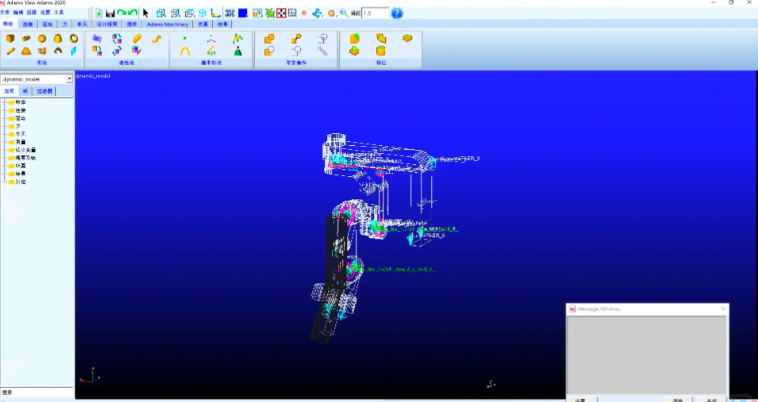The height and width of the screenshot is (402, 758).
Task: Expand the last folder in model tree
Action: click(x=5, y=182)
